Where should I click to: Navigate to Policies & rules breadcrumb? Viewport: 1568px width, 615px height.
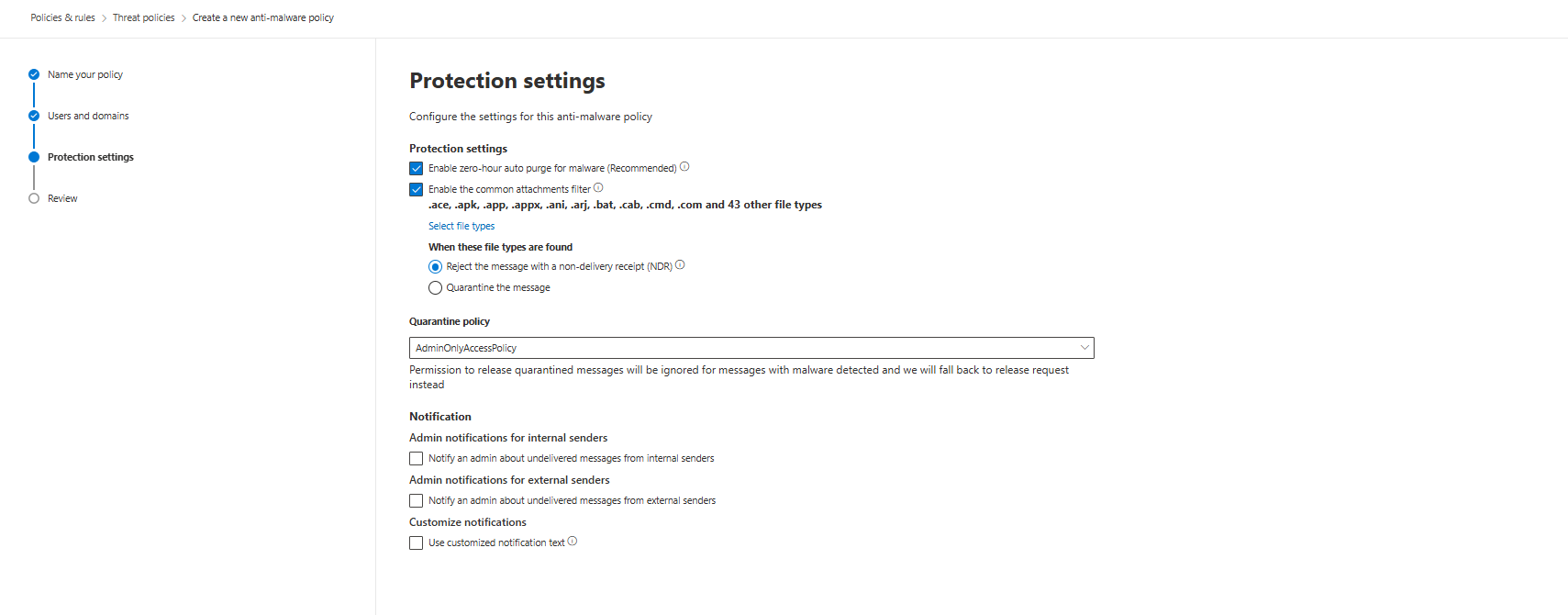[x=62, y=17]
